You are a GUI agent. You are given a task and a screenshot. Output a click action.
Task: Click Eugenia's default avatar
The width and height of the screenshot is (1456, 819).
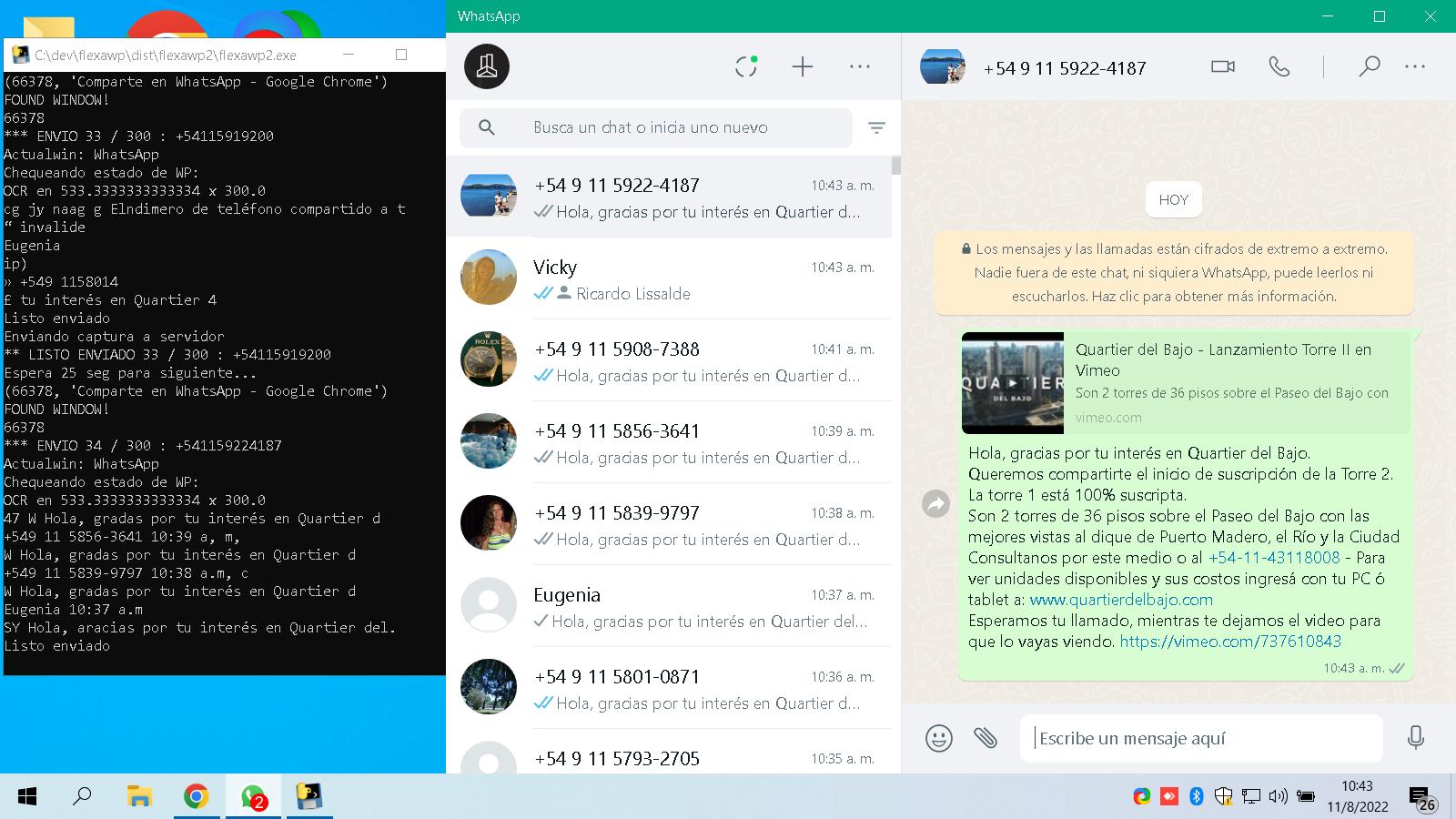(x=489, y=605)
